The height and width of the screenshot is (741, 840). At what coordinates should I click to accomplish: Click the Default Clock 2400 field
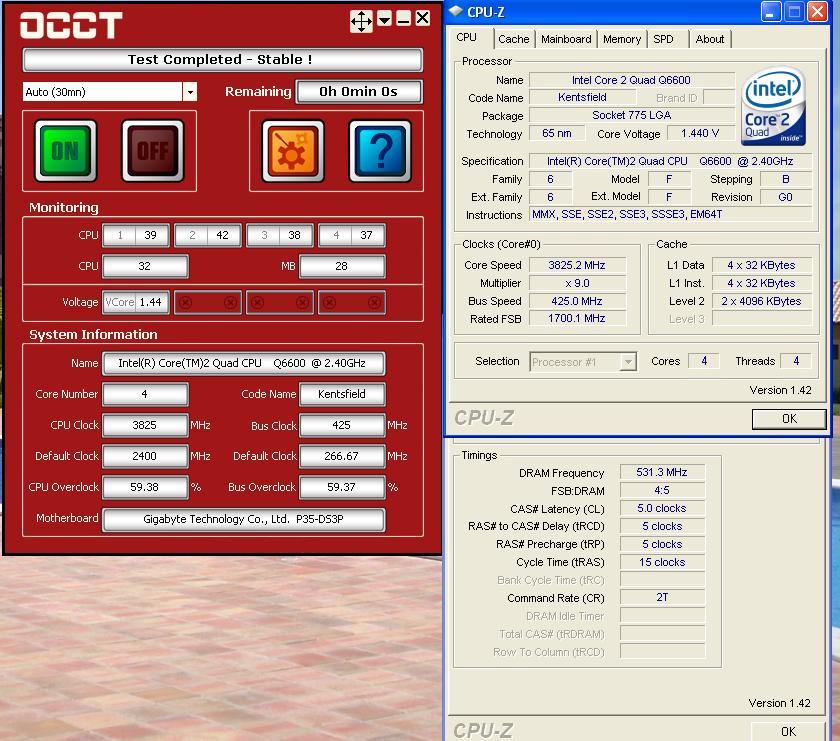pyautogui.click(x=145, y=456)
